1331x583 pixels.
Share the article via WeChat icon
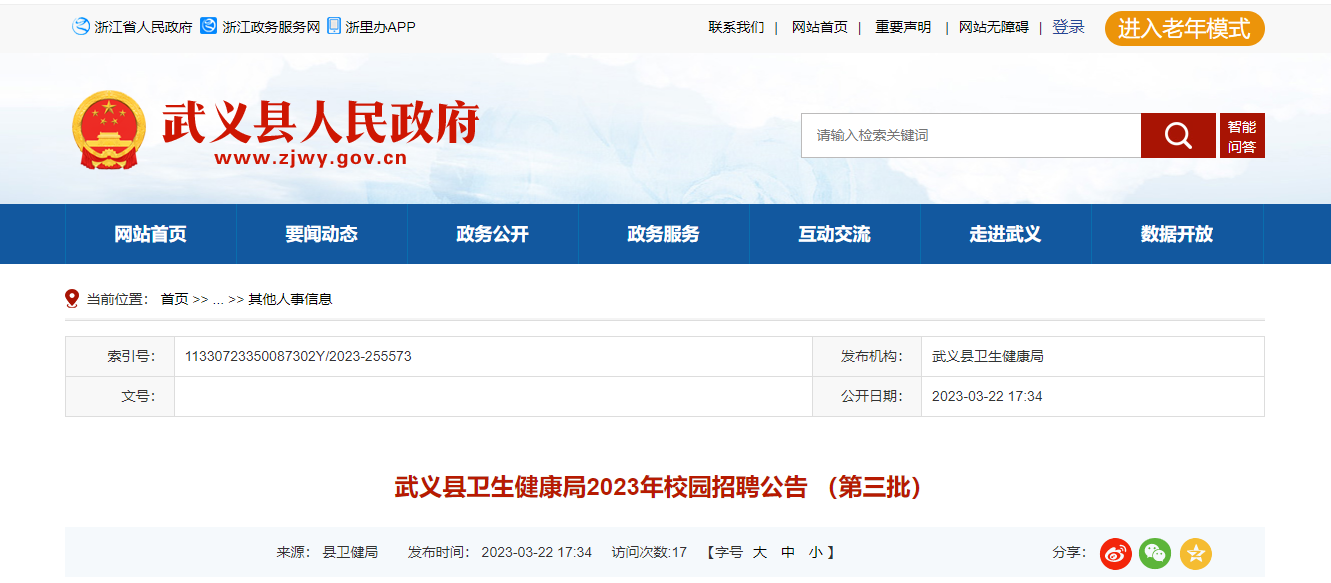[x=1155, y=553]
